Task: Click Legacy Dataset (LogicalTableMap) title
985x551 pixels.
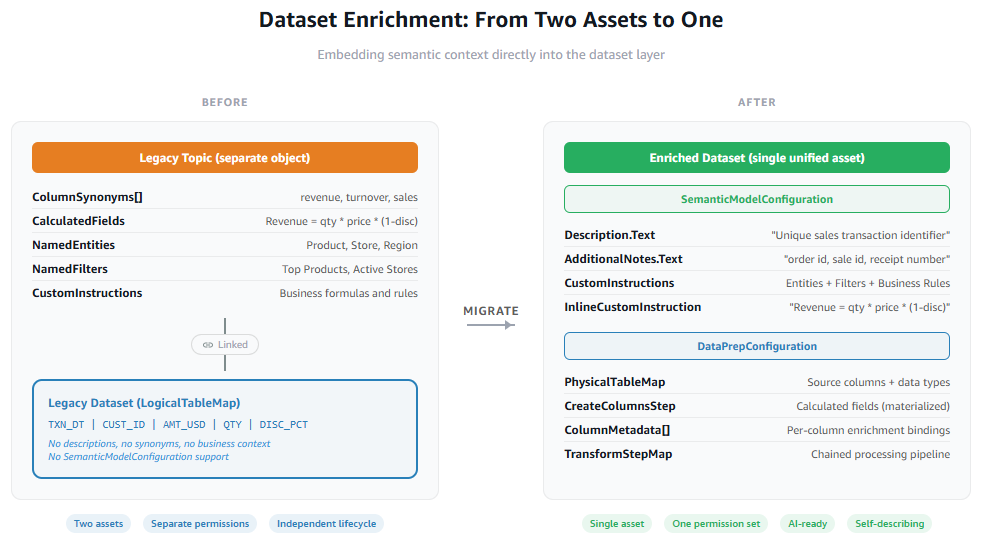Action: [x=144, y=403]
